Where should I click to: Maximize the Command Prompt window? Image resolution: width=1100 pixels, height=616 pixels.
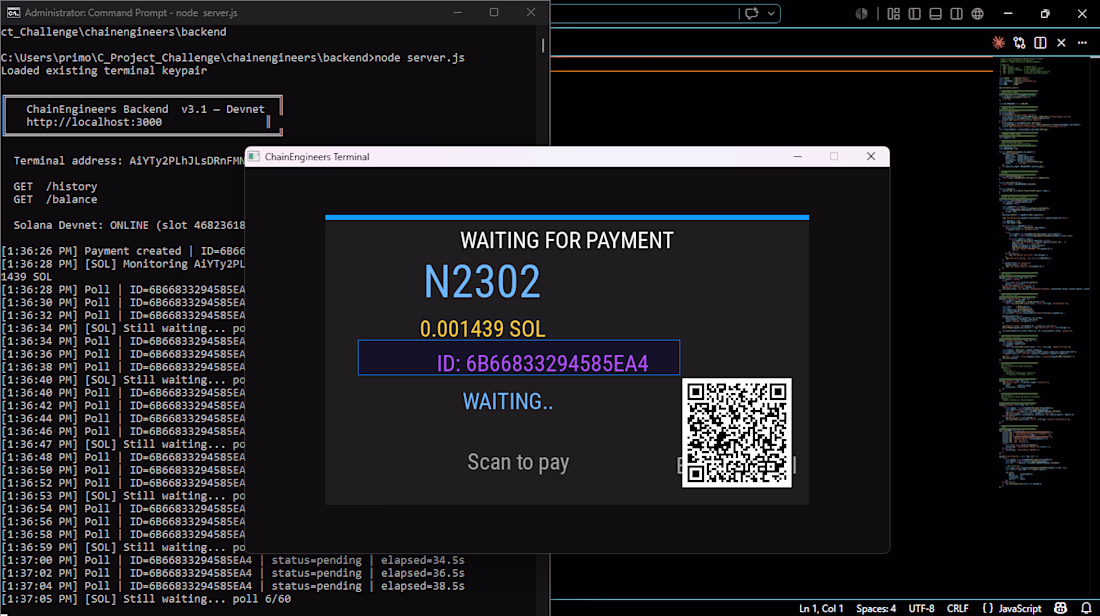pos(494,13)
